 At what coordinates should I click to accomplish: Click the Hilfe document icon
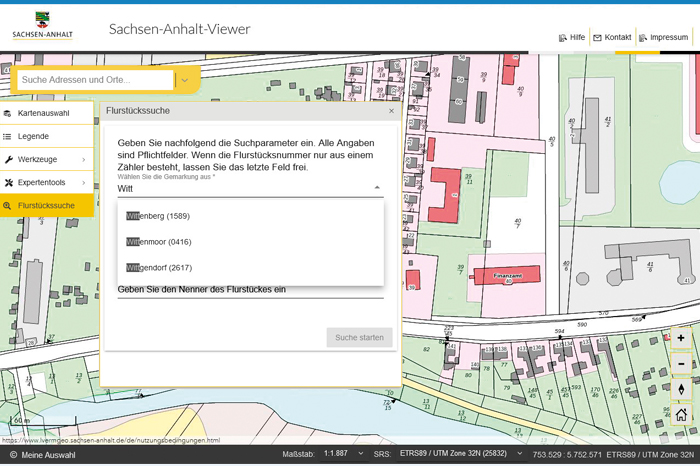tap(562, 38)
